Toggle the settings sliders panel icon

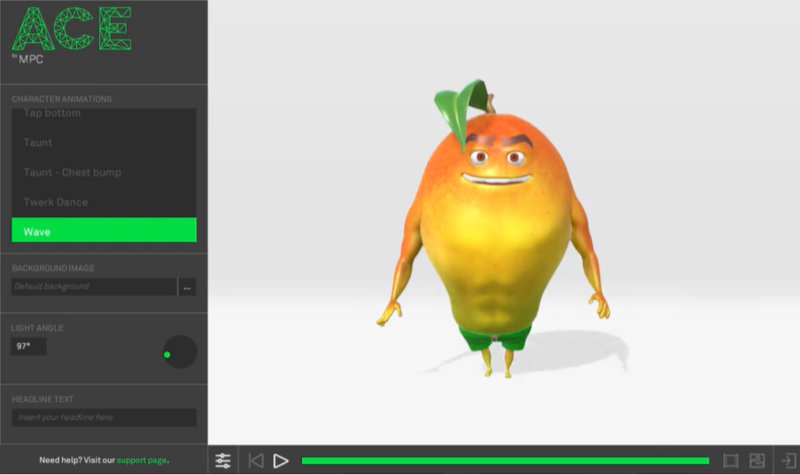coord(223,461)
